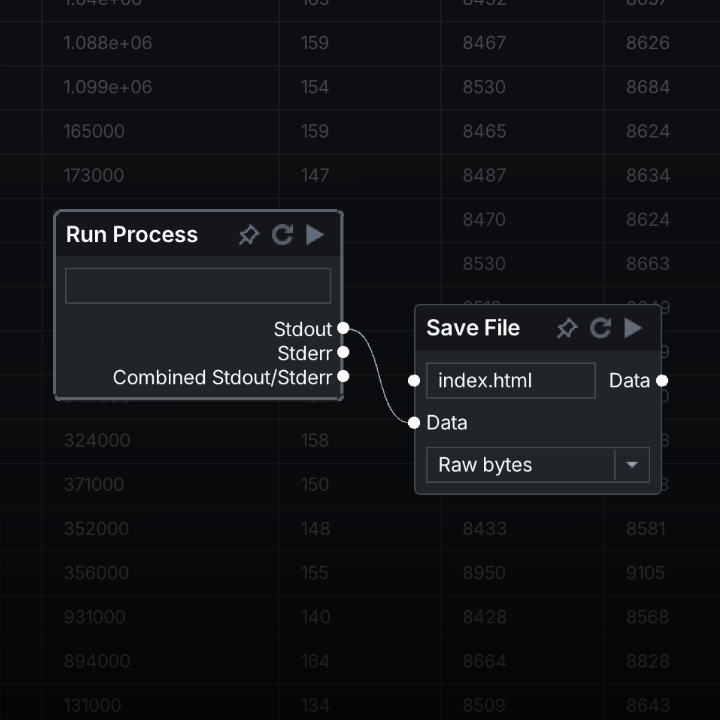This screenshot has height=720, width=720.
Task: Refresh the Save File node
Action: point(600,328)
